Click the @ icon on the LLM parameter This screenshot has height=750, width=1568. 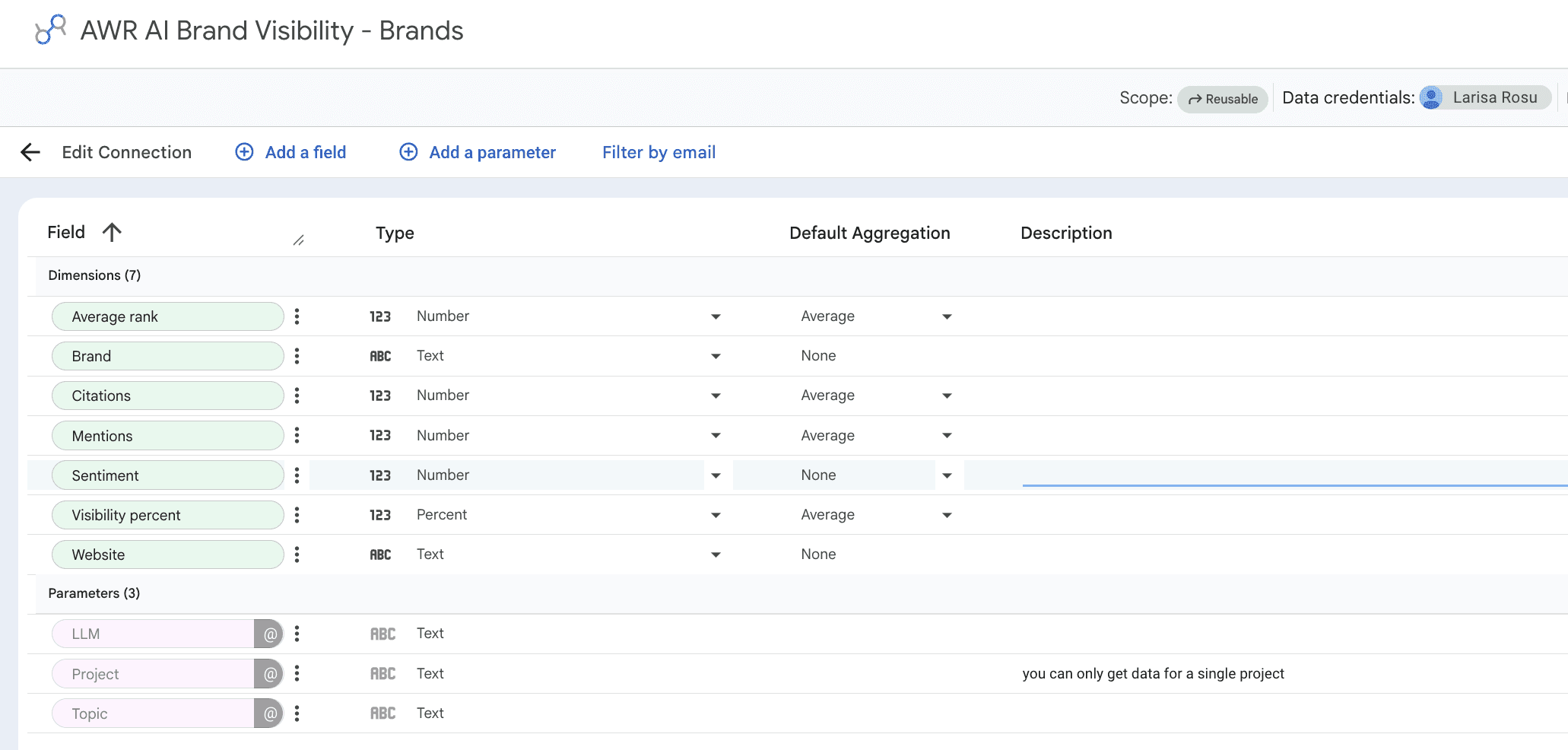269,634
